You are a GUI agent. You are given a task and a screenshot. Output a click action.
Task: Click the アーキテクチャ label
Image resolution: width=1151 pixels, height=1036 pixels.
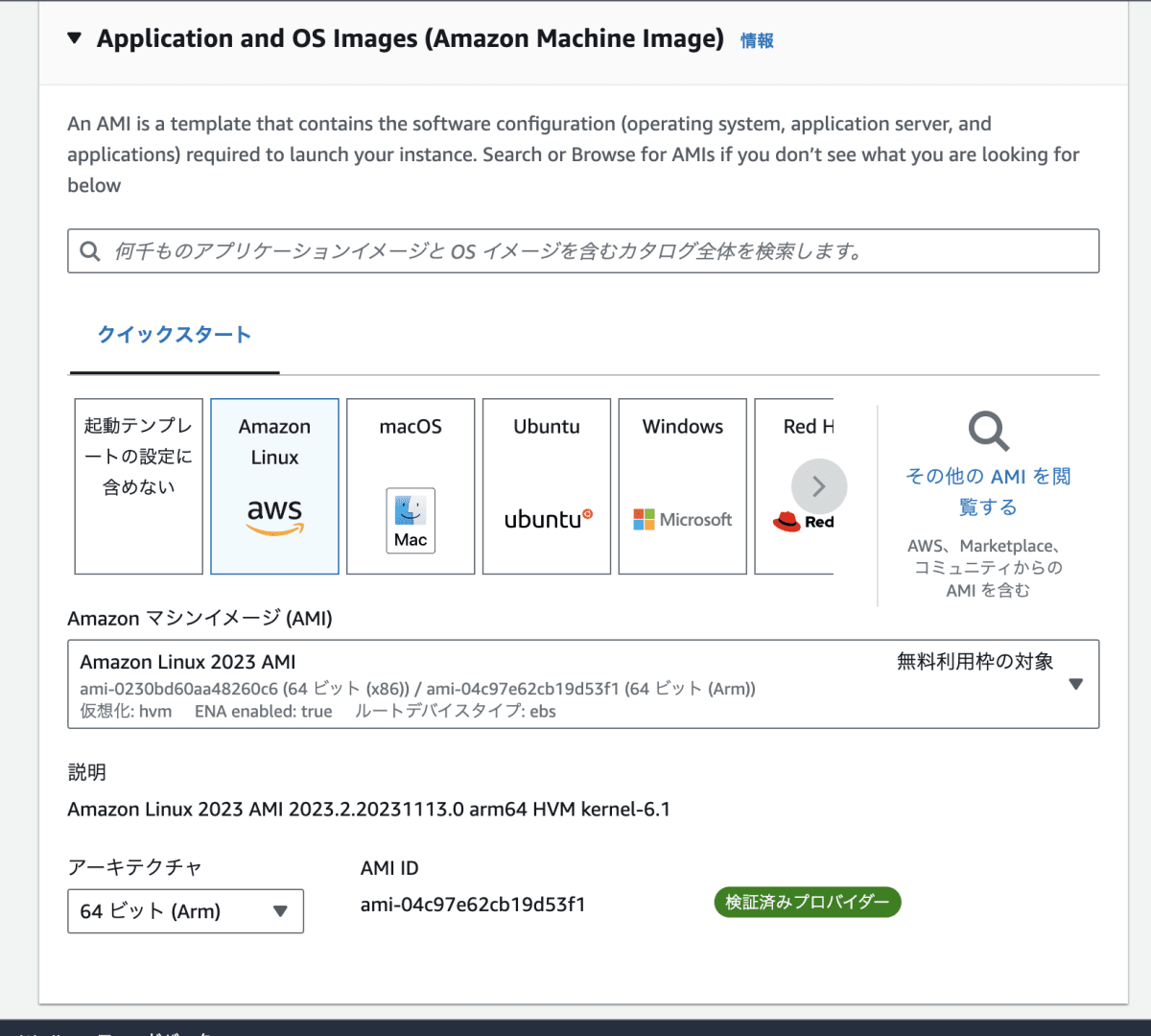click(x=134, y=868)
